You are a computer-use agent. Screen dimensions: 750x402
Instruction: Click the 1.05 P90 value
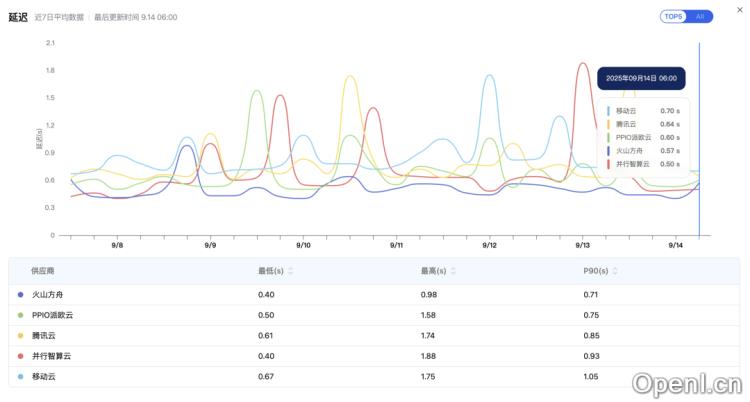591,377
